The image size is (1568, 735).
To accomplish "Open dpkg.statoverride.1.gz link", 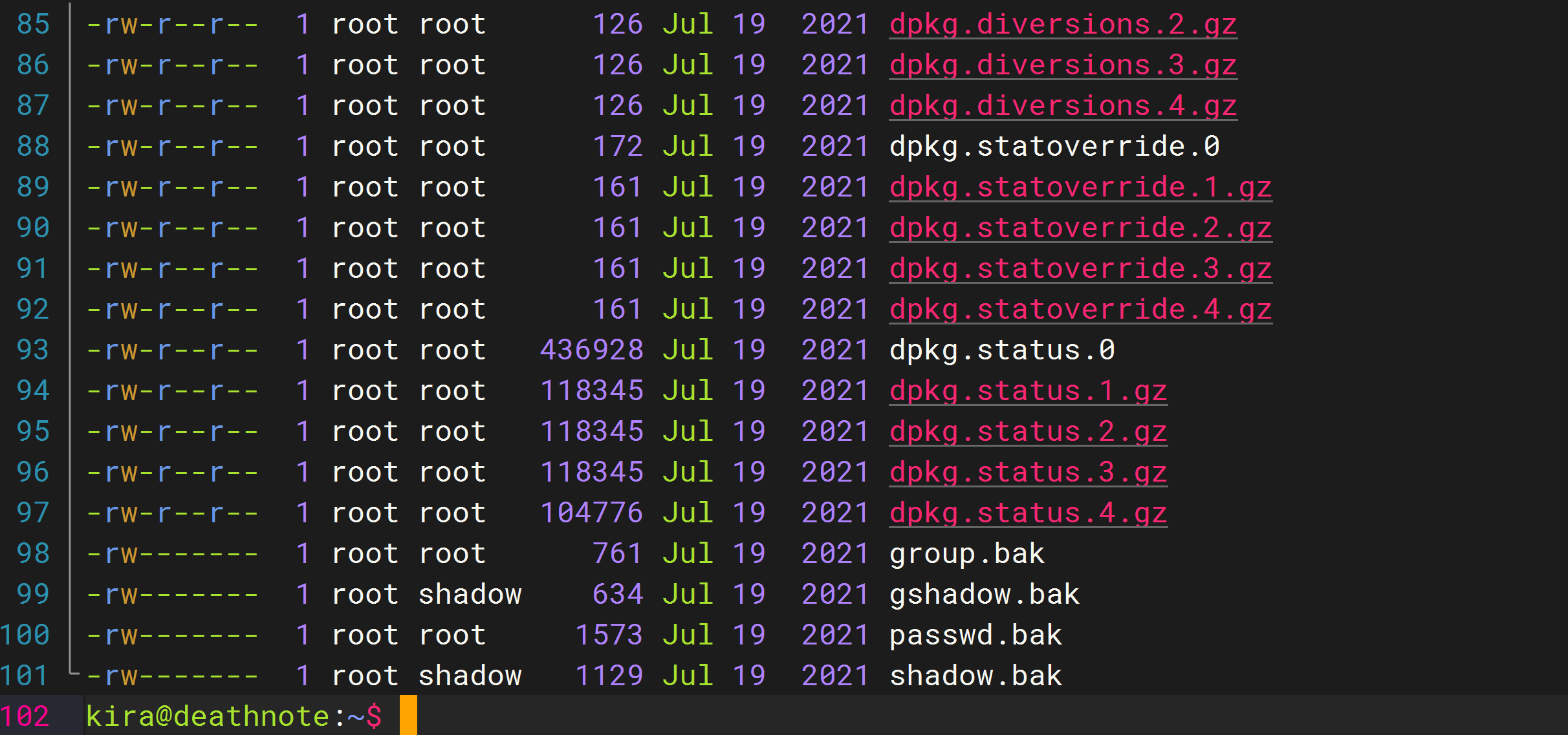I will (1080, 187).
